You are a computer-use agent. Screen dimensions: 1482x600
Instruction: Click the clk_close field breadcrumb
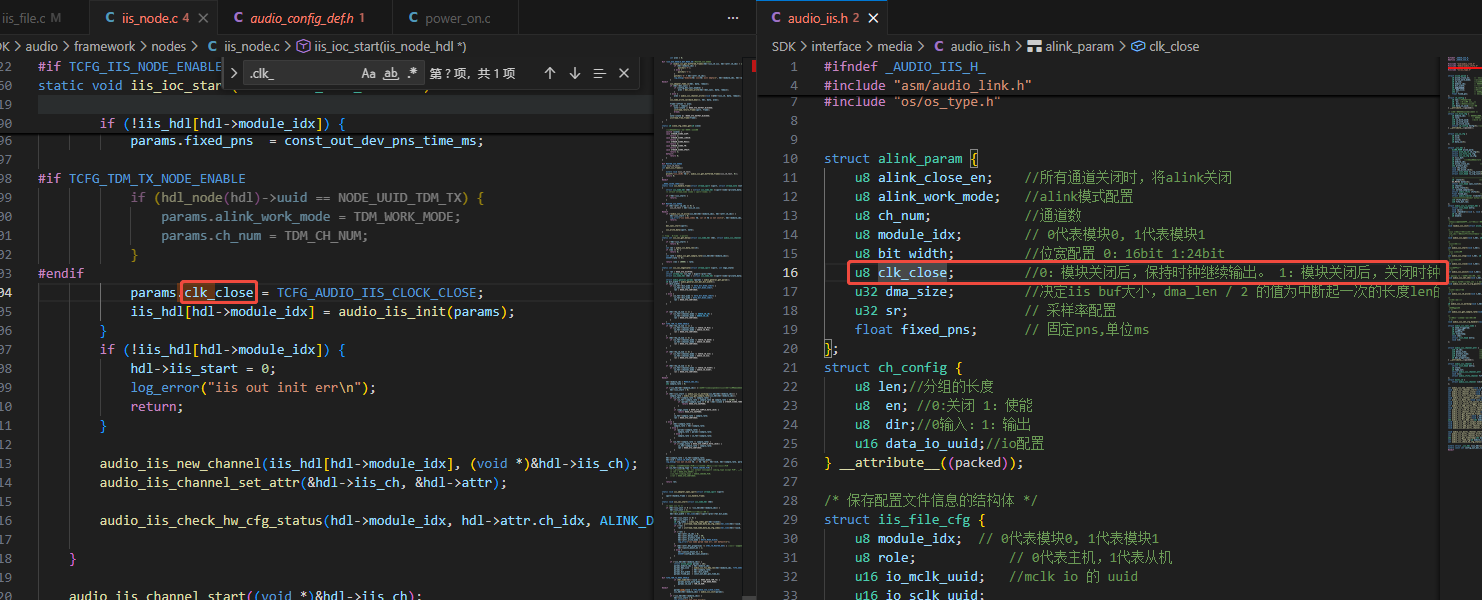tap(1164, 46)
